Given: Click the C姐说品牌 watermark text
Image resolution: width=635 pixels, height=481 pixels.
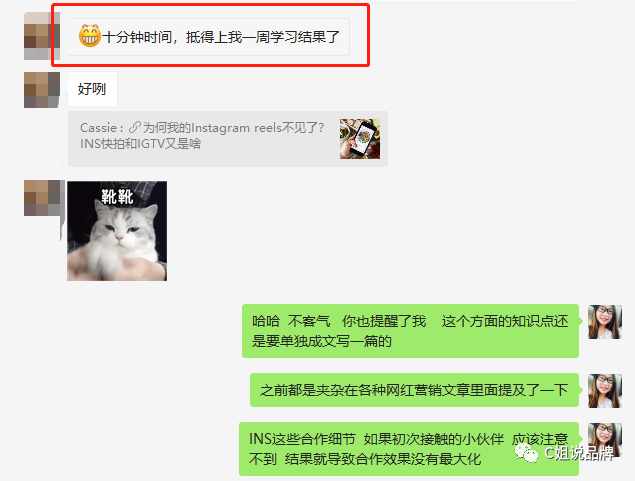Looking at the screenshot, I should coord(579,453).
